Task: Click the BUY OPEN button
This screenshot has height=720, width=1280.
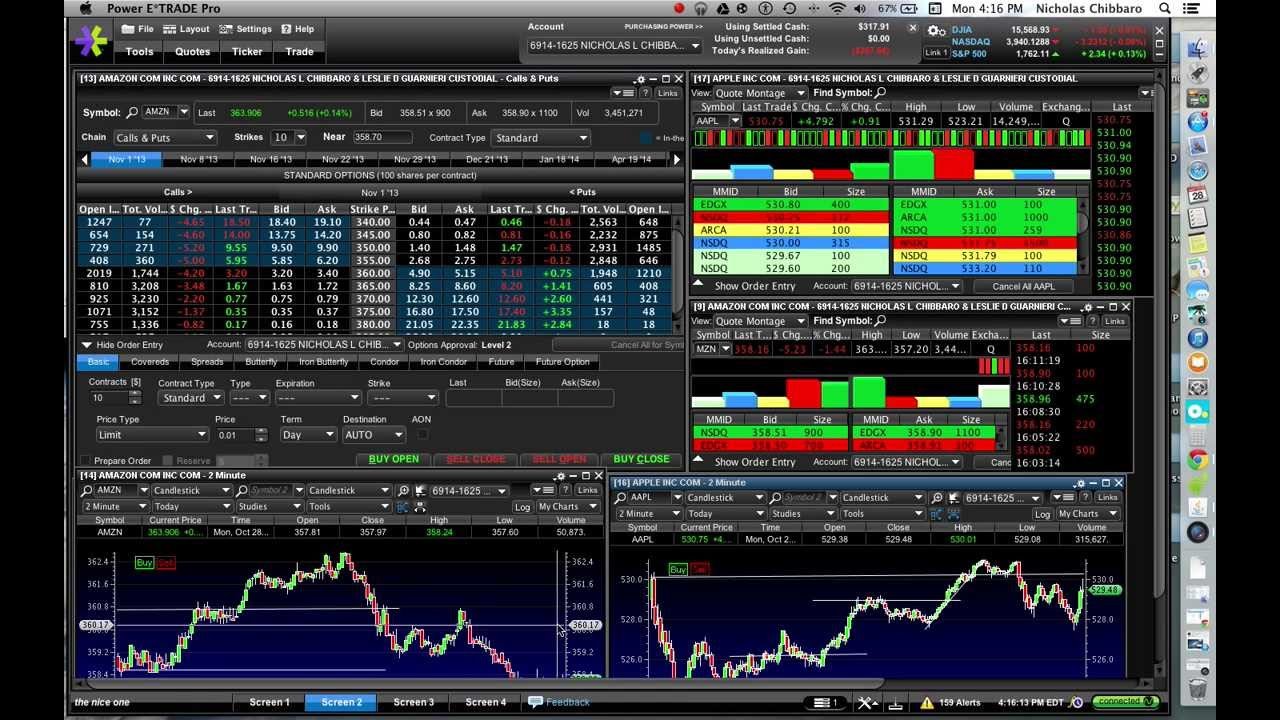Action: (394, 459)
